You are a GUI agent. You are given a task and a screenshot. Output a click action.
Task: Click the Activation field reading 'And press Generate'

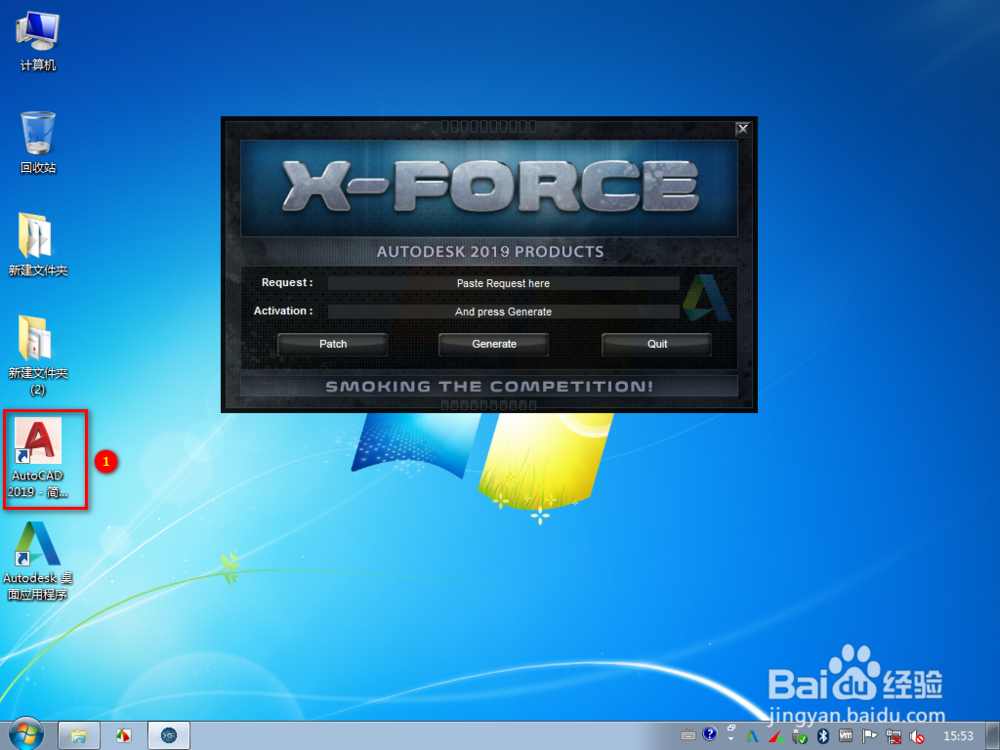click(503, 311)
